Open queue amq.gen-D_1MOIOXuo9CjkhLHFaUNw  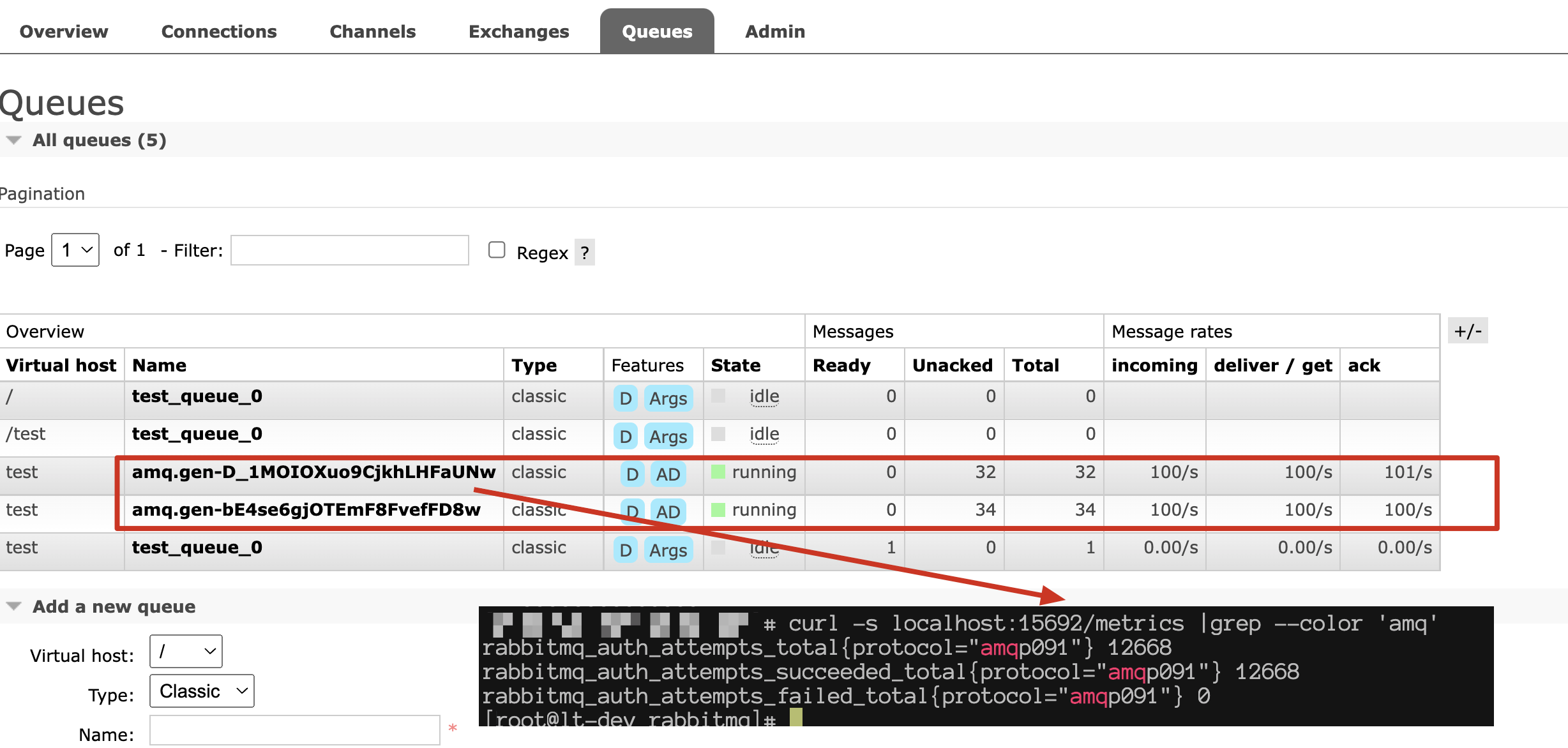tap(314, 472)
